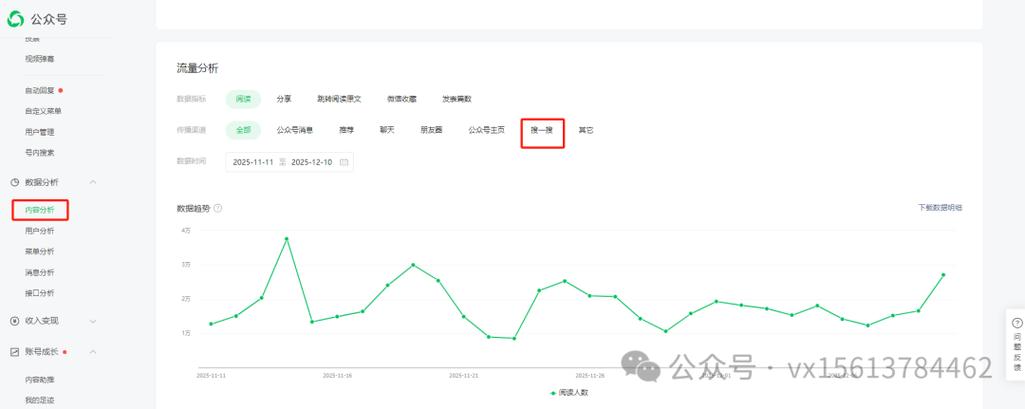Filter by 搜一搜 channel
1025x409 pixels.
[x=542, y=131]
